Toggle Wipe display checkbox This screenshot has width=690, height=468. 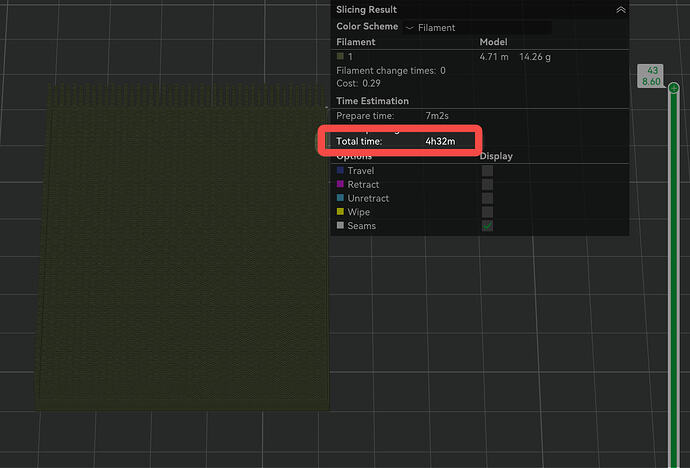pyautogui.click(x=487, y=212)
